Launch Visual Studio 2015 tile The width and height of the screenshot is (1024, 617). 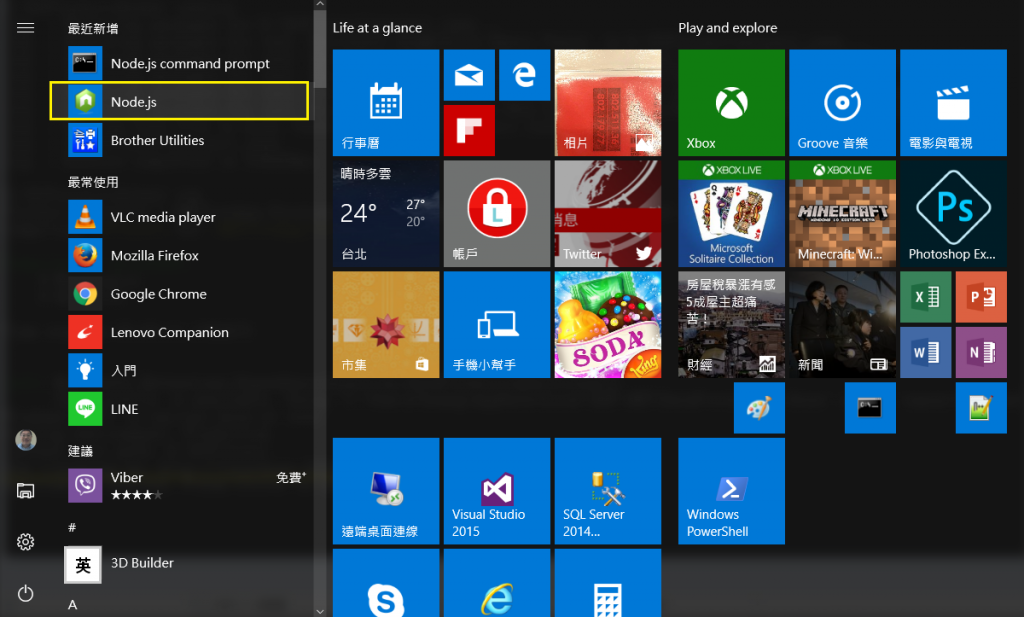coord(497,491)
